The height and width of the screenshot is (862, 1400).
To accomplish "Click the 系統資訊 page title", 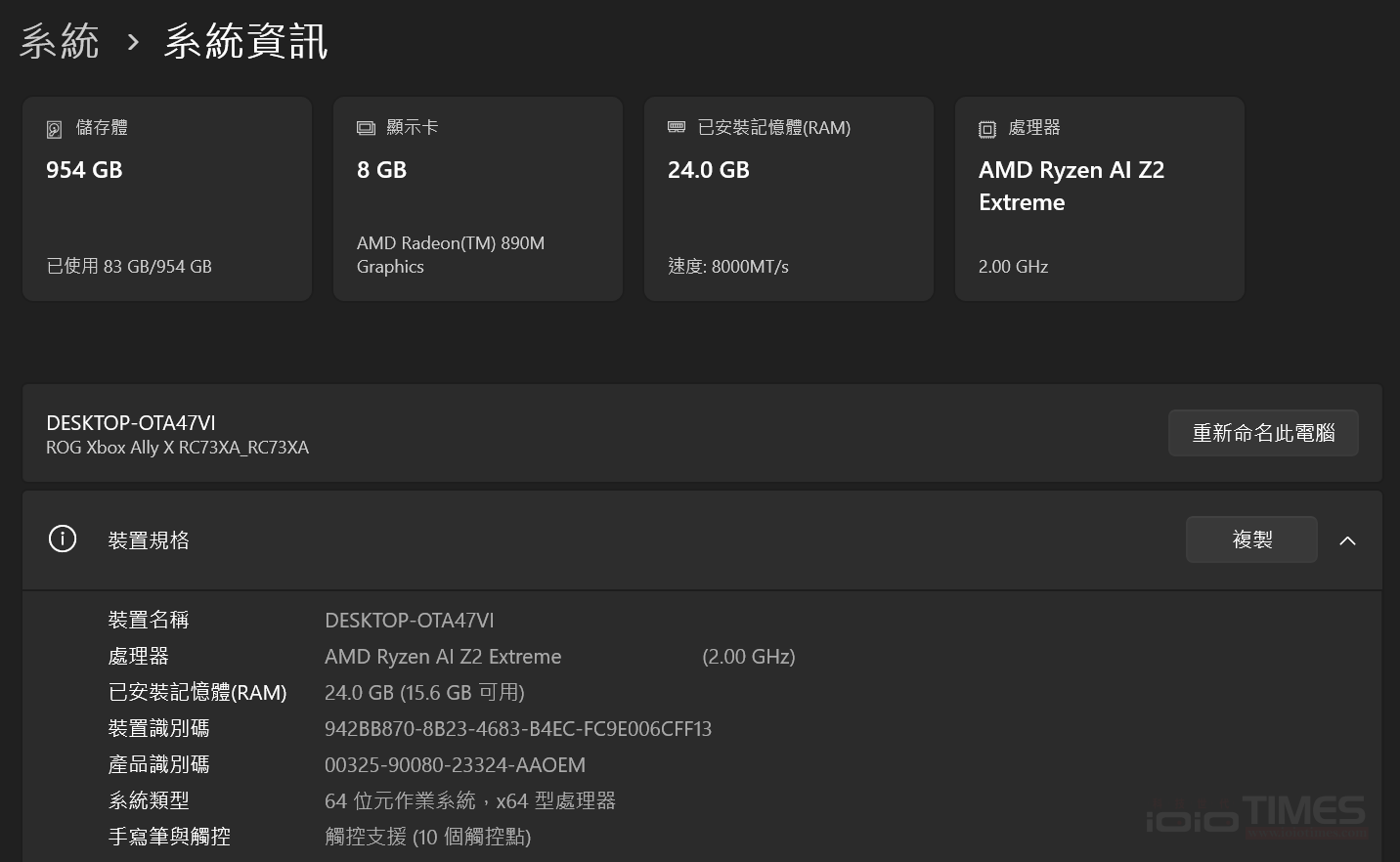I will click(245, 42).
